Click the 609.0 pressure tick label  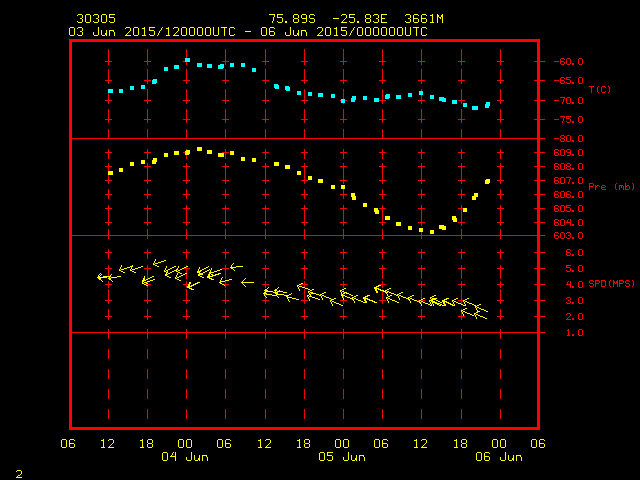[569, 153]
